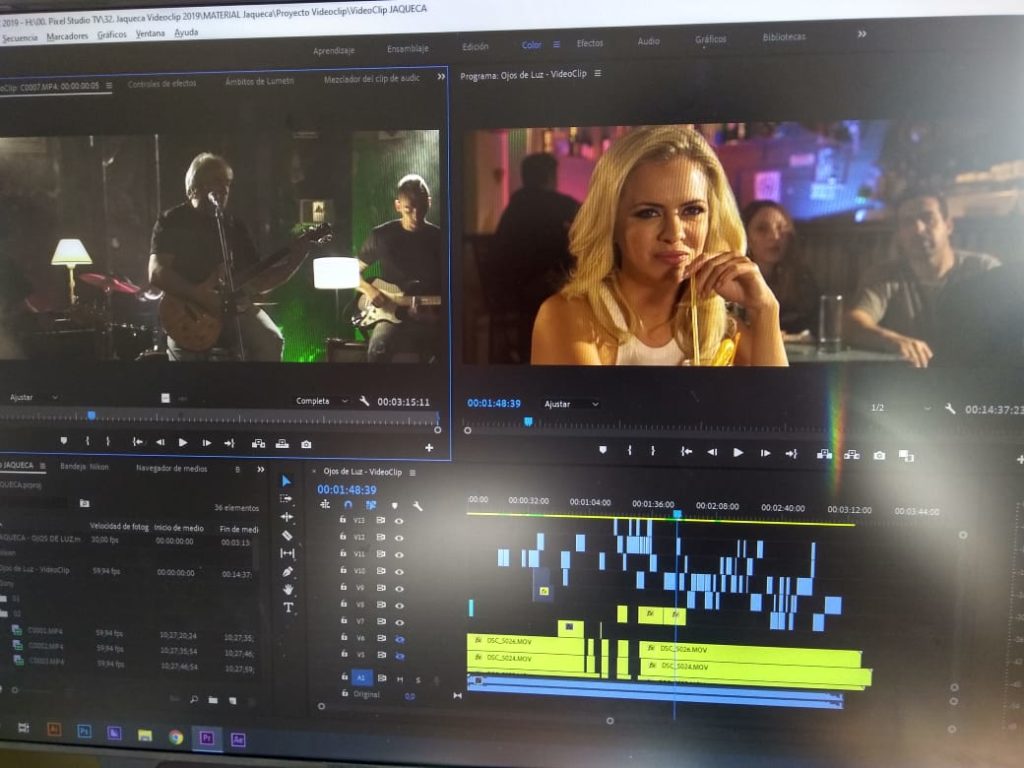Open Source monitor Completa resolution dropdown

tap(321, 401)
